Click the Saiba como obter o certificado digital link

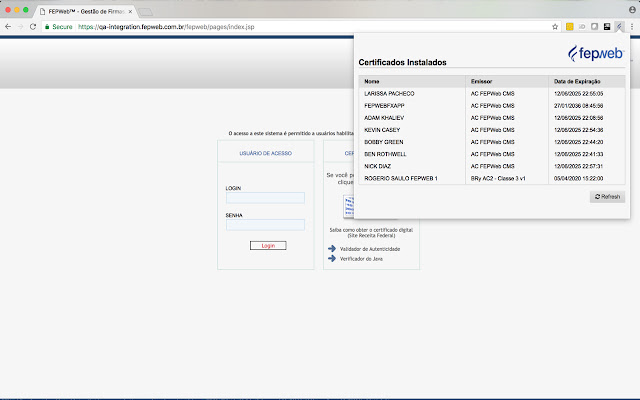pos(371,233)
